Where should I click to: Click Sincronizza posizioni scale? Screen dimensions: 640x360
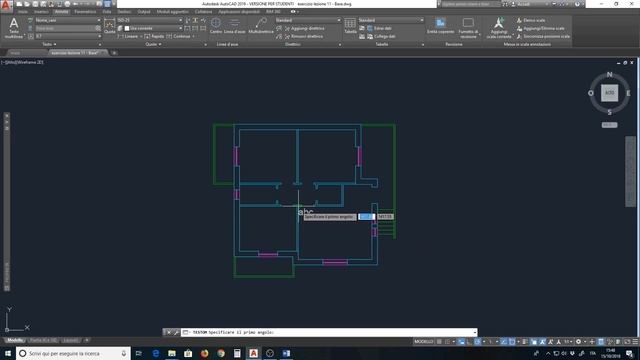pos(543,36)
